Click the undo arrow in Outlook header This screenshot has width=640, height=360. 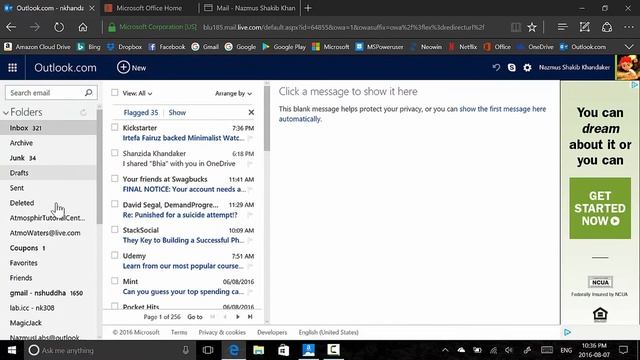[496, 67]
